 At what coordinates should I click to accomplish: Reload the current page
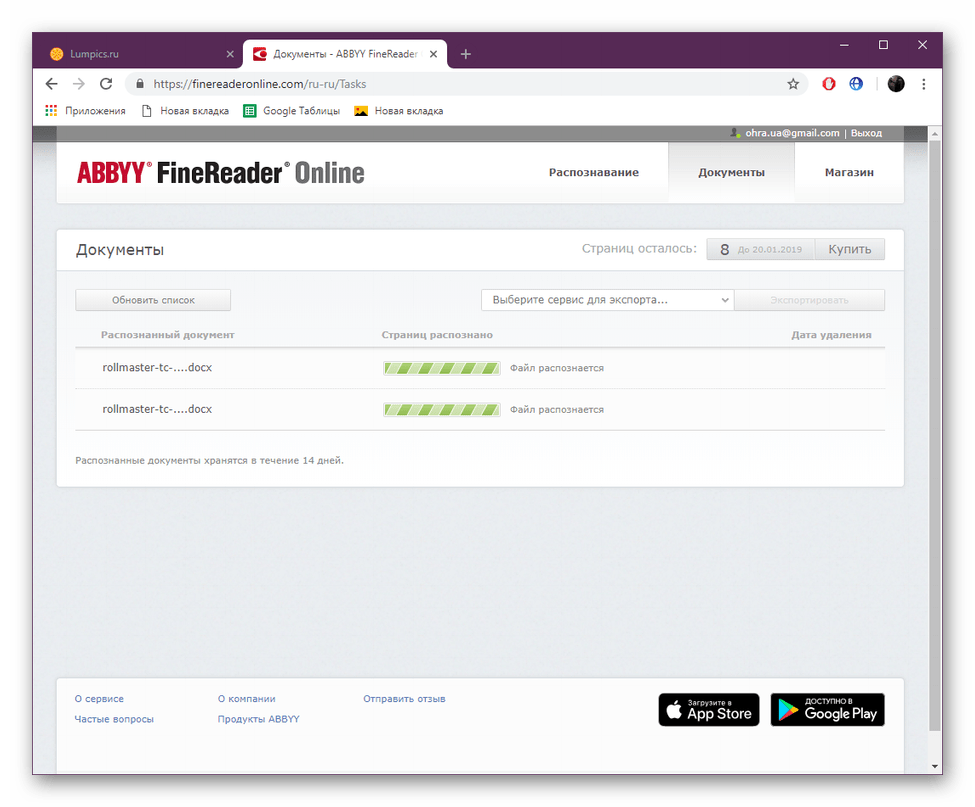click(x=106, y=84)
